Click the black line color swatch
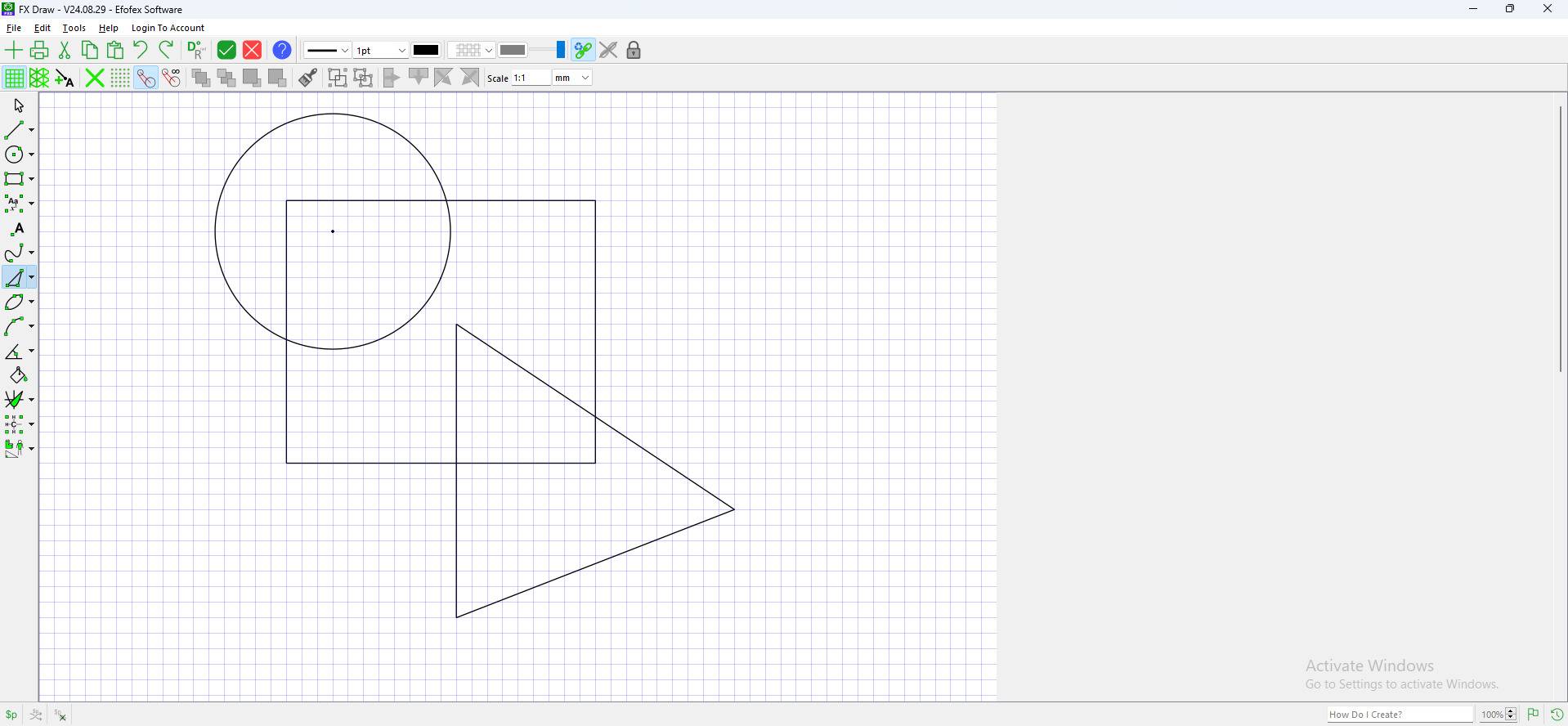The image size is (1568, 726). (426, 51)
